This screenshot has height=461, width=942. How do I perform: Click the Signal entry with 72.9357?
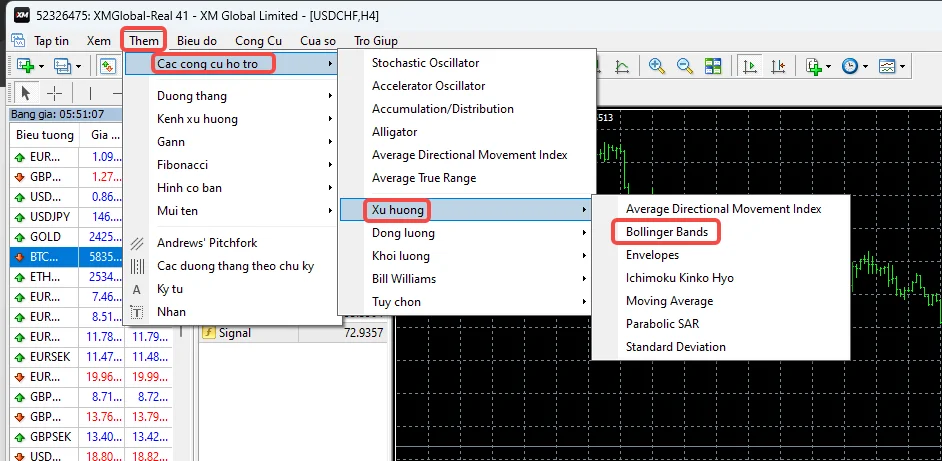[x=292, y=332]
